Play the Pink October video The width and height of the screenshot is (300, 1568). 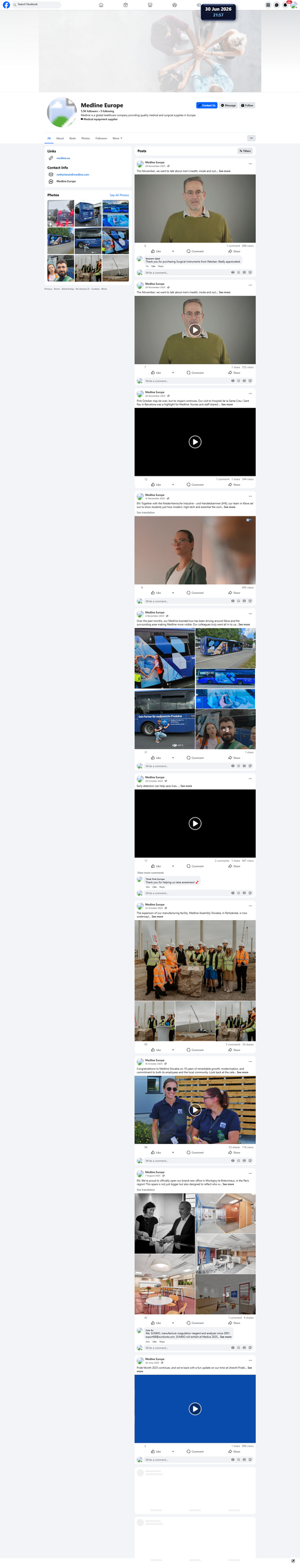point(195,442)
